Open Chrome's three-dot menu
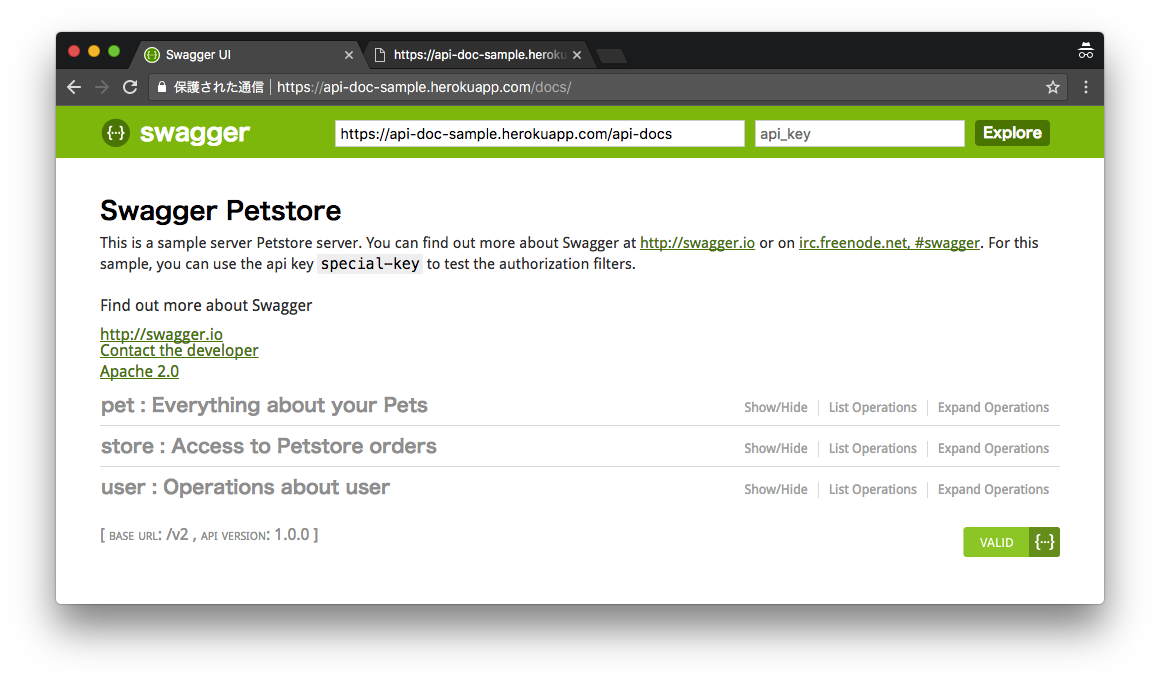Screen dimensions: 1160x684 (1086, 87)
